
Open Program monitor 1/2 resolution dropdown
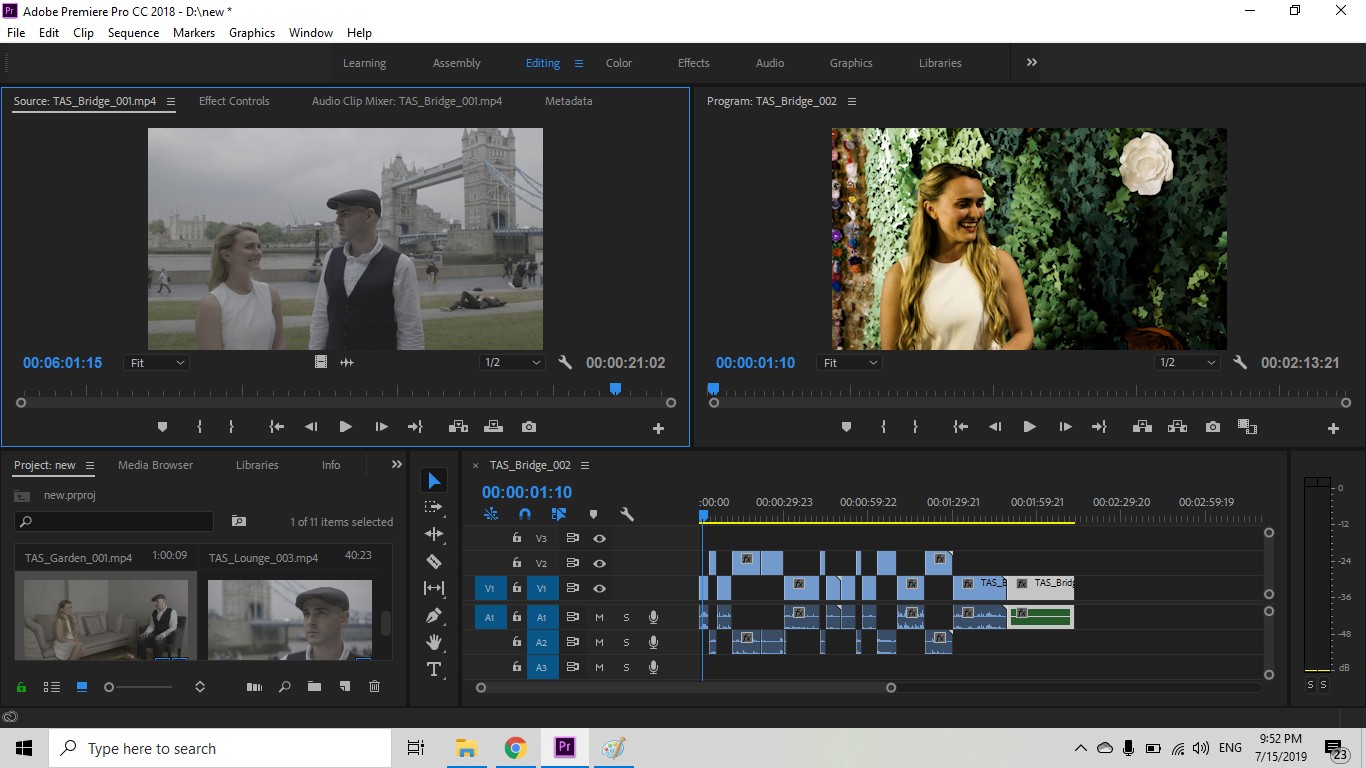pyautogui.click(x=1187, y=363)
